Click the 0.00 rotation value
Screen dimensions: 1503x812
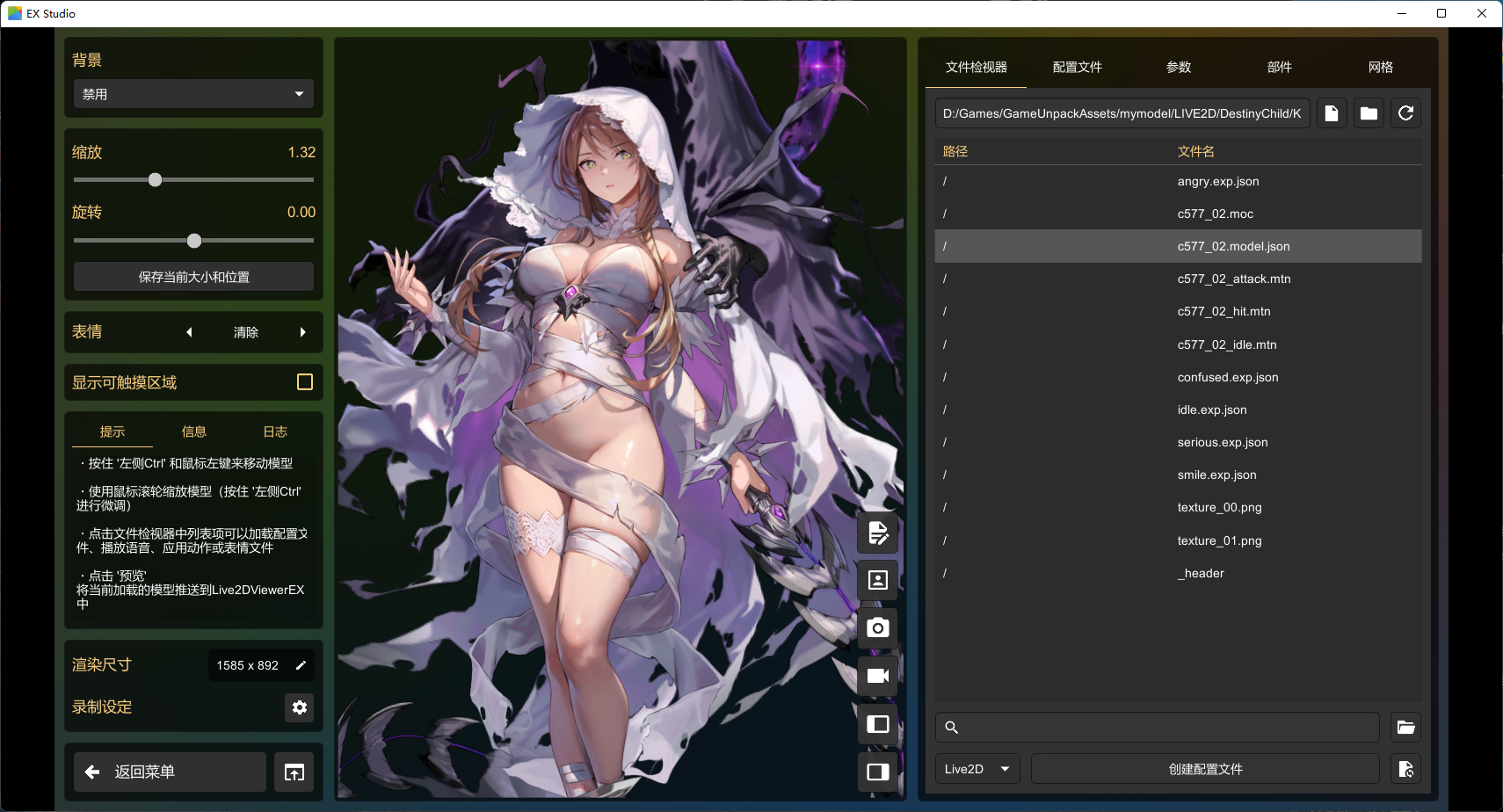pyautogui.click(x=301, y=212)
